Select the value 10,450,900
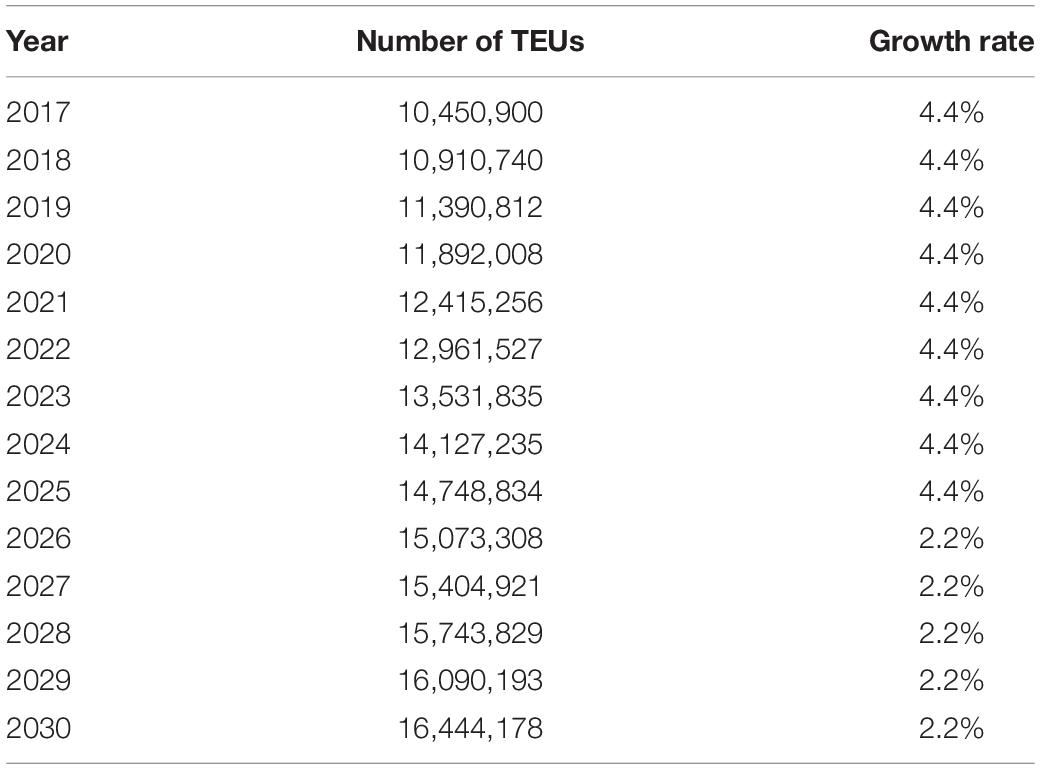 [x=470, y=112]
